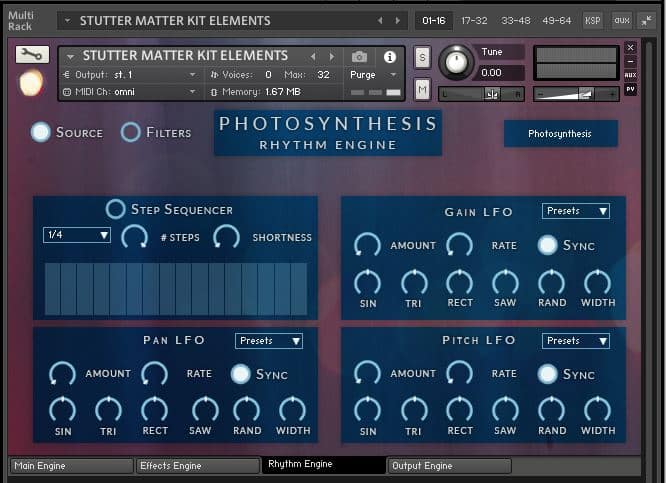This screenshot has height=483, width=666.
Task: Click the minimize rack view icon
Action: (646, 20)
